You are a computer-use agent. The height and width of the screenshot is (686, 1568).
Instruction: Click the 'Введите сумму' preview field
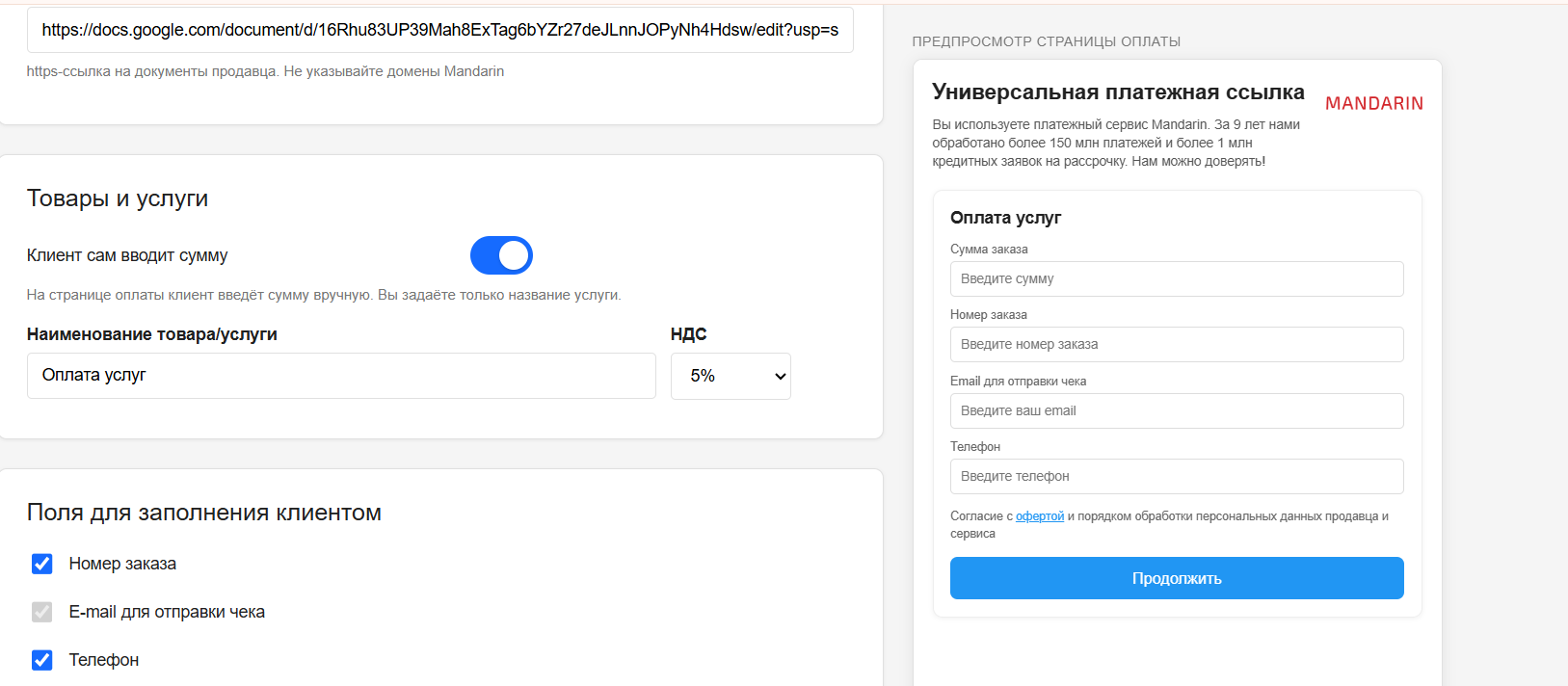(1177, 278)
